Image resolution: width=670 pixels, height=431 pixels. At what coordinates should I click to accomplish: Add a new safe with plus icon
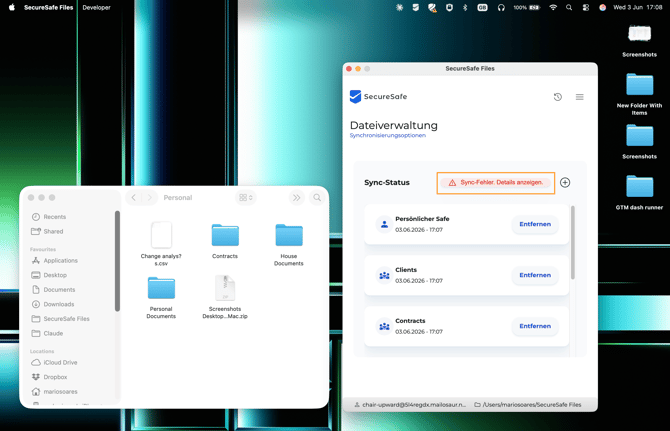(565, 182)
